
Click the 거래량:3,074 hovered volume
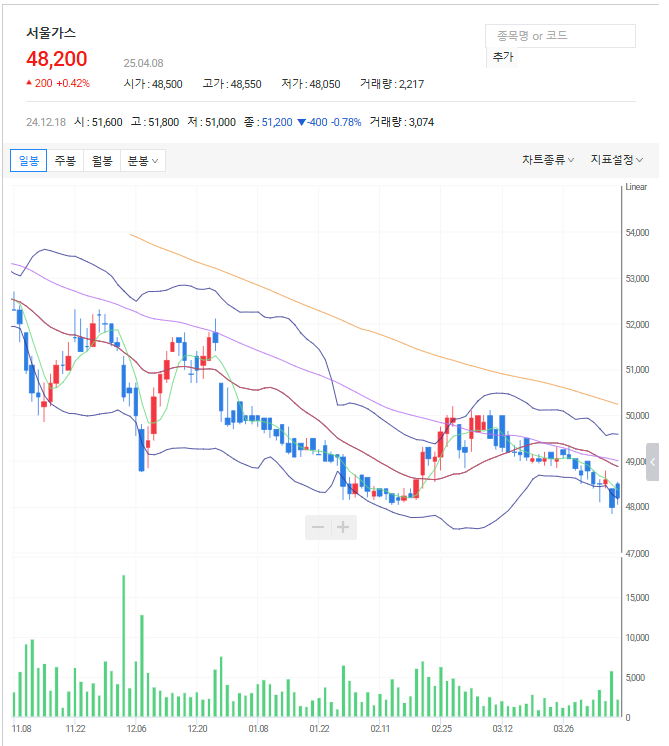pos(402,122)
